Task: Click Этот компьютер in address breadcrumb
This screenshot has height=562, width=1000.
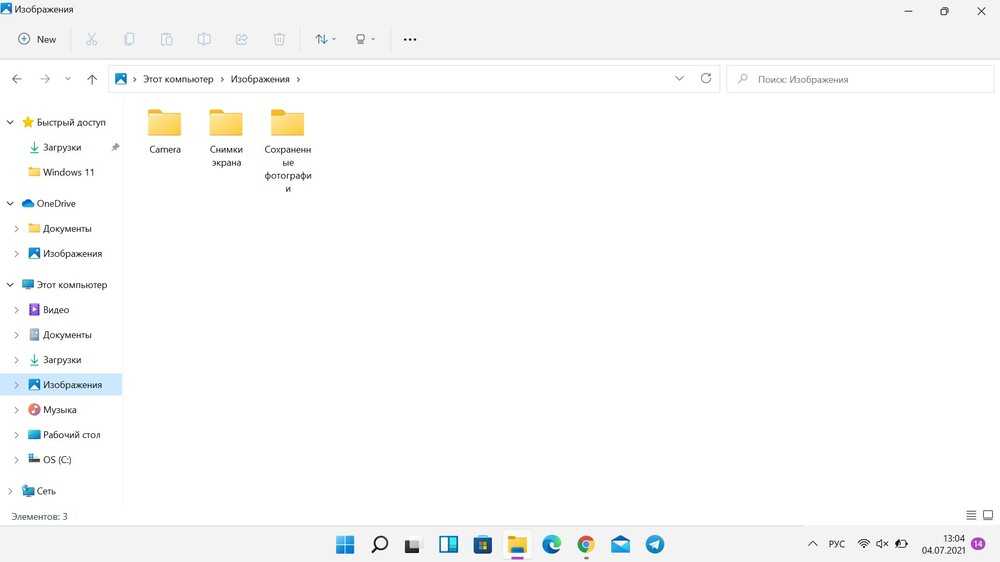Action: tap(178, 79)
